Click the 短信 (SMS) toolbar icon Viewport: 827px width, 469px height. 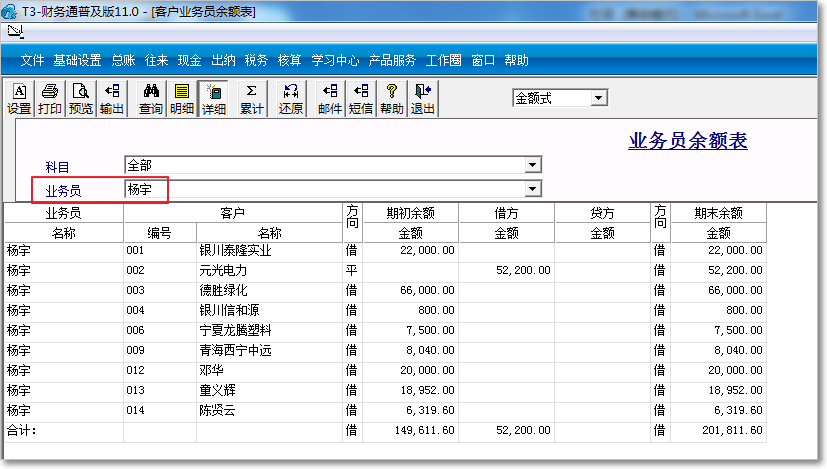pos(361,98)
